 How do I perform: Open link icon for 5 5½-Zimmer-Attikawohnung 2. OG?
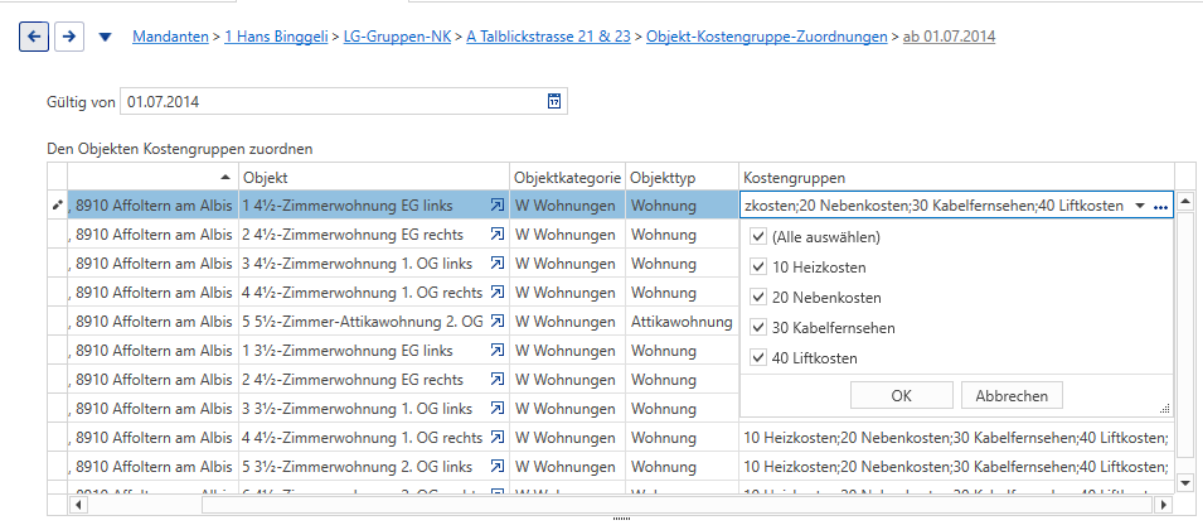point(497,322)
